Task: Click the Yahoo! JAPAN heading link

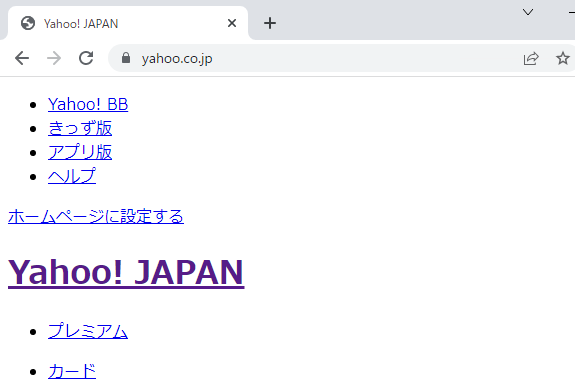Action: coord(126,272)
